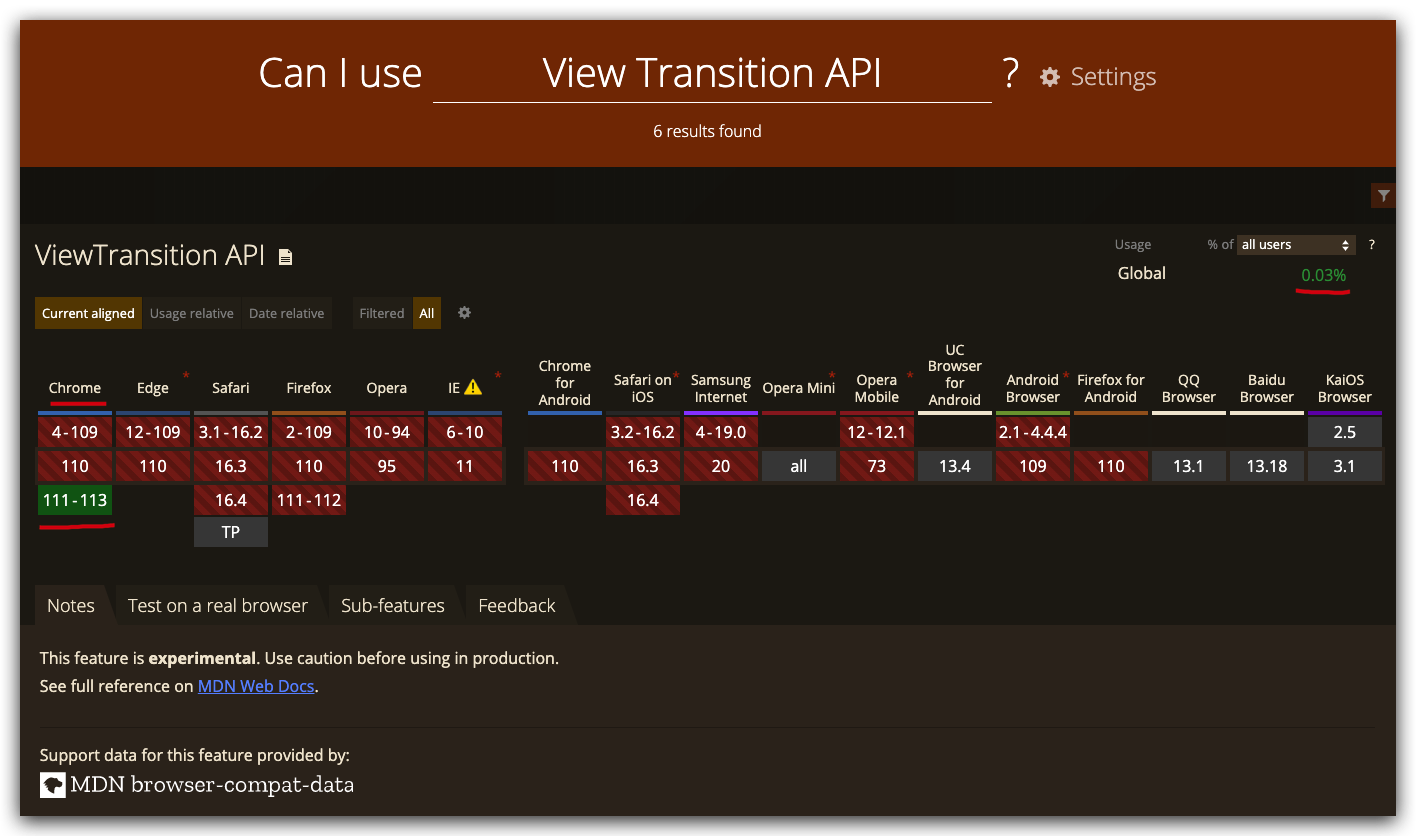
Task: Click the IE warning triangle icon
Action: [x=473, y=387]
